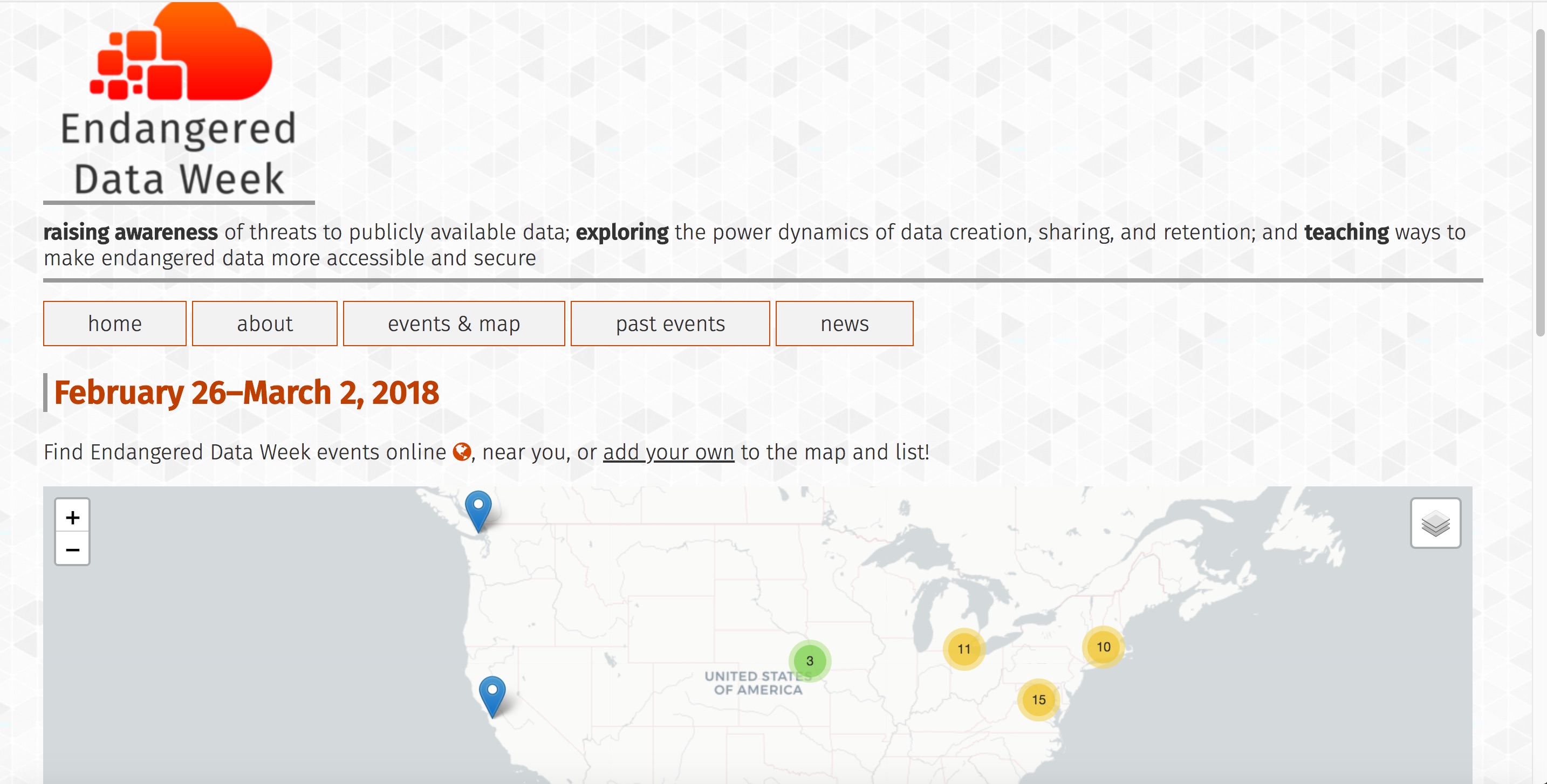Click the map zoom out minus button
The image size is (1547, 784).
click(72, 549)
